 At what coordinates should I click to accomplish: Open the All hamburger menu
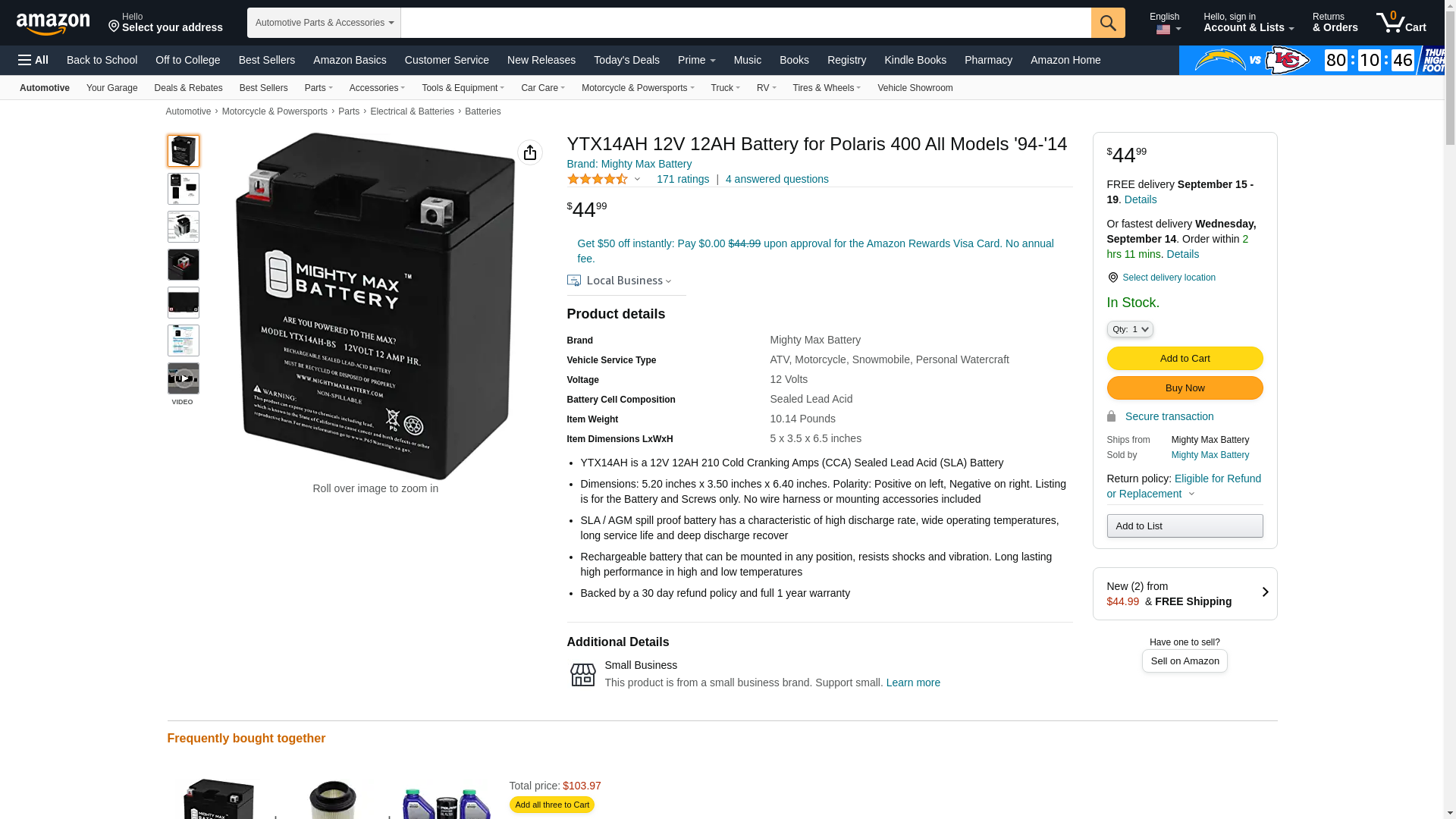point(33,60)
